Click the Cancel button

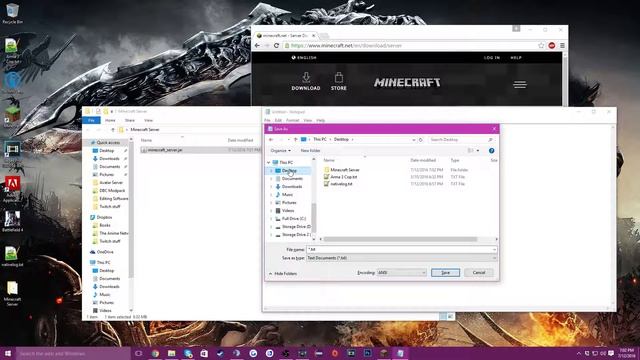[x=479, y=273]
